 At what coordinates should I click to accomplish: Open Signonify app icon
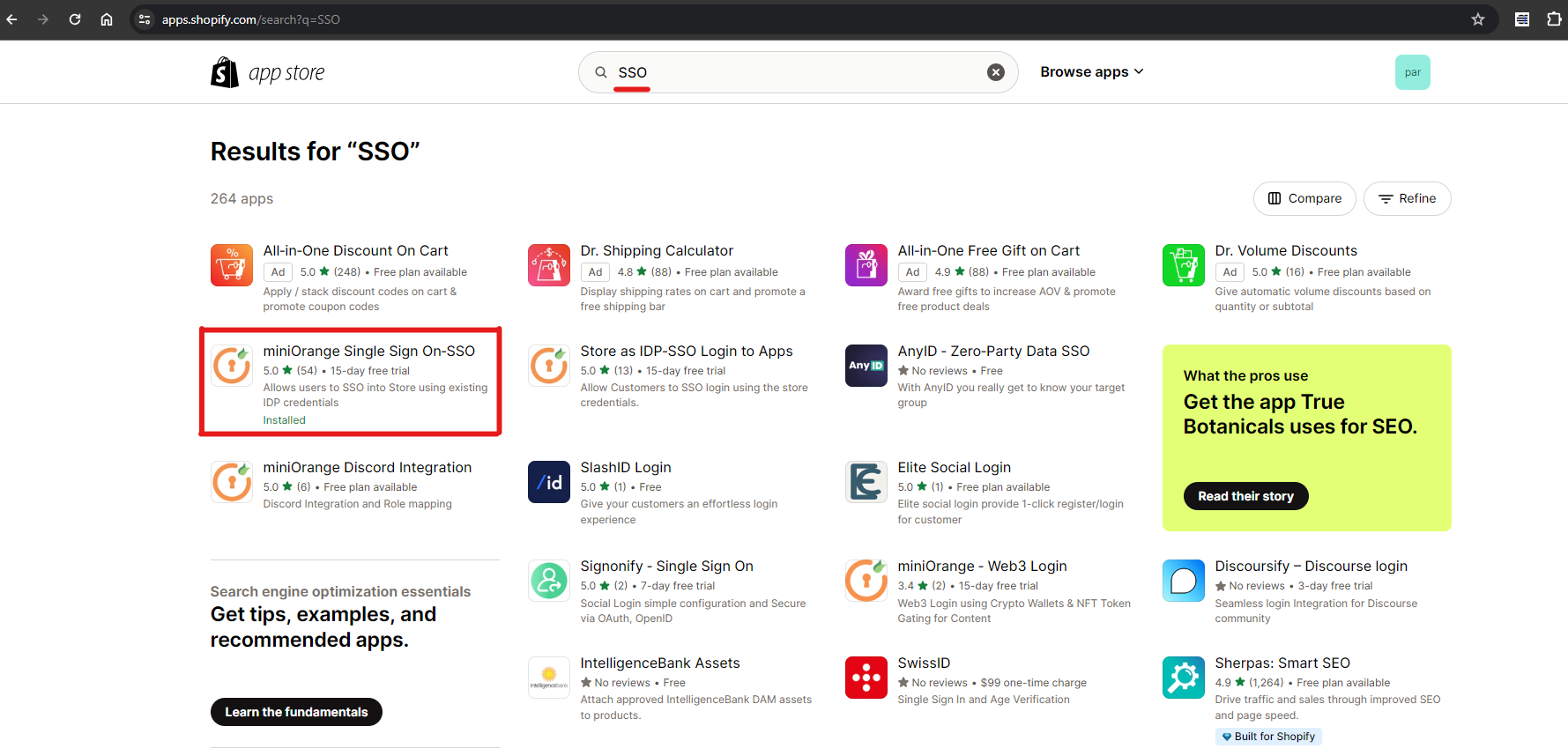pyautogui.click(x=549, y=581)
